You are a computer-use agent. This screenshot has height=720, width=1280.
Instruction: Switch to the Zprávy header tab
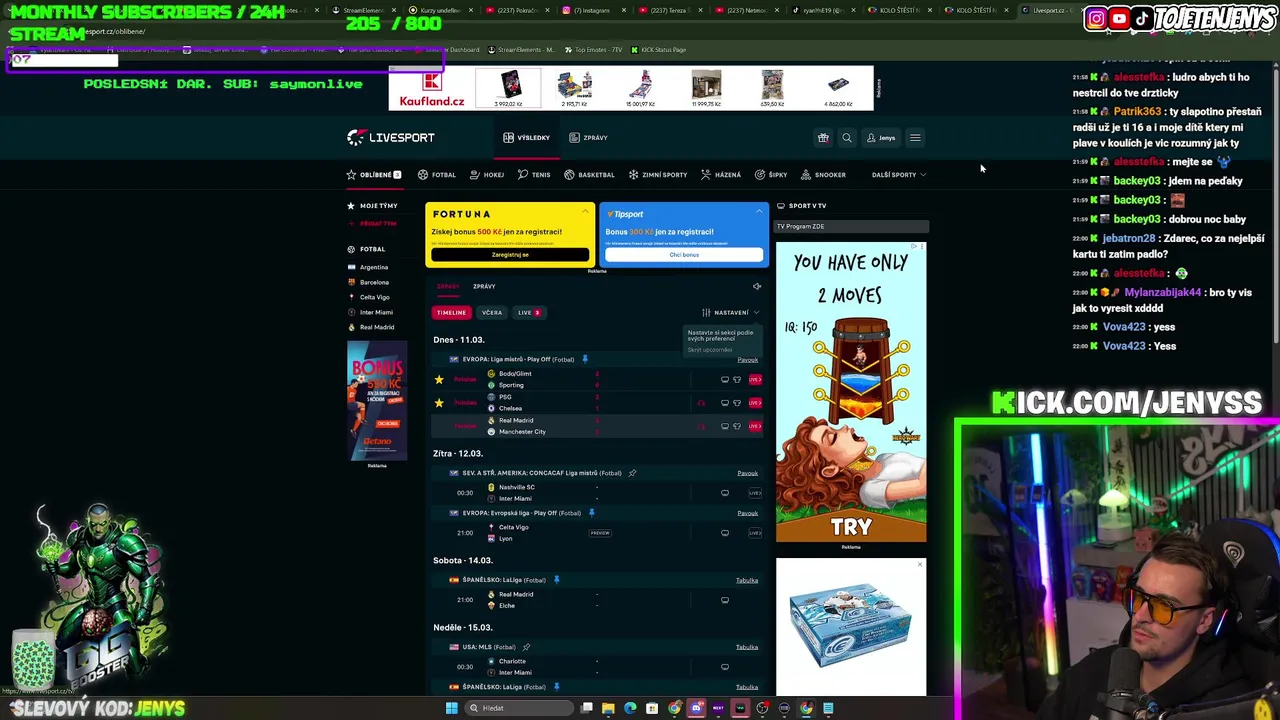tap(589, 138)
